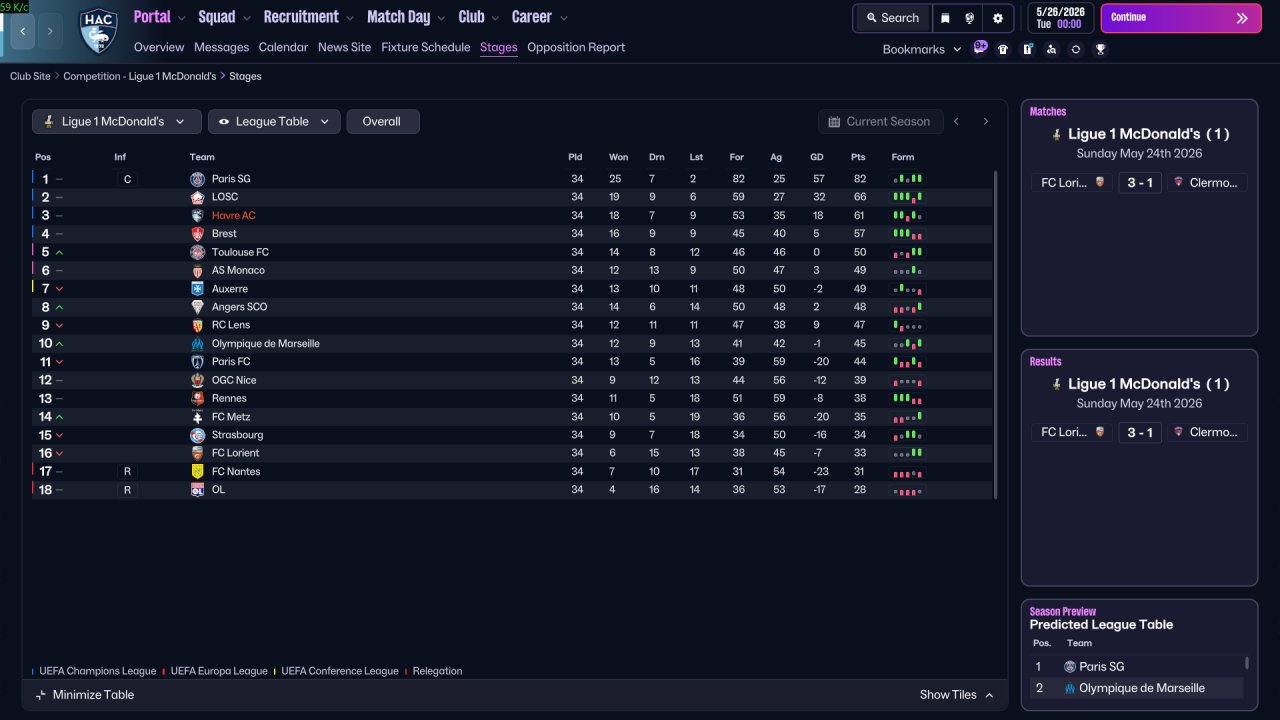Click Show Tiles at the bottom
1280x720 pixels.
tap(957, 695)
